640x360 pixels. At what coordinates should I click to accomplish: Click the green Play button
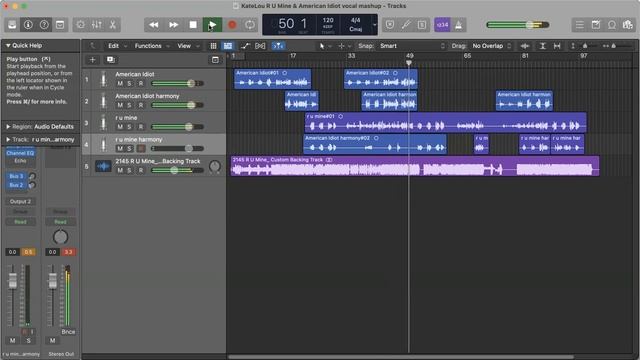tap(212, 25)
